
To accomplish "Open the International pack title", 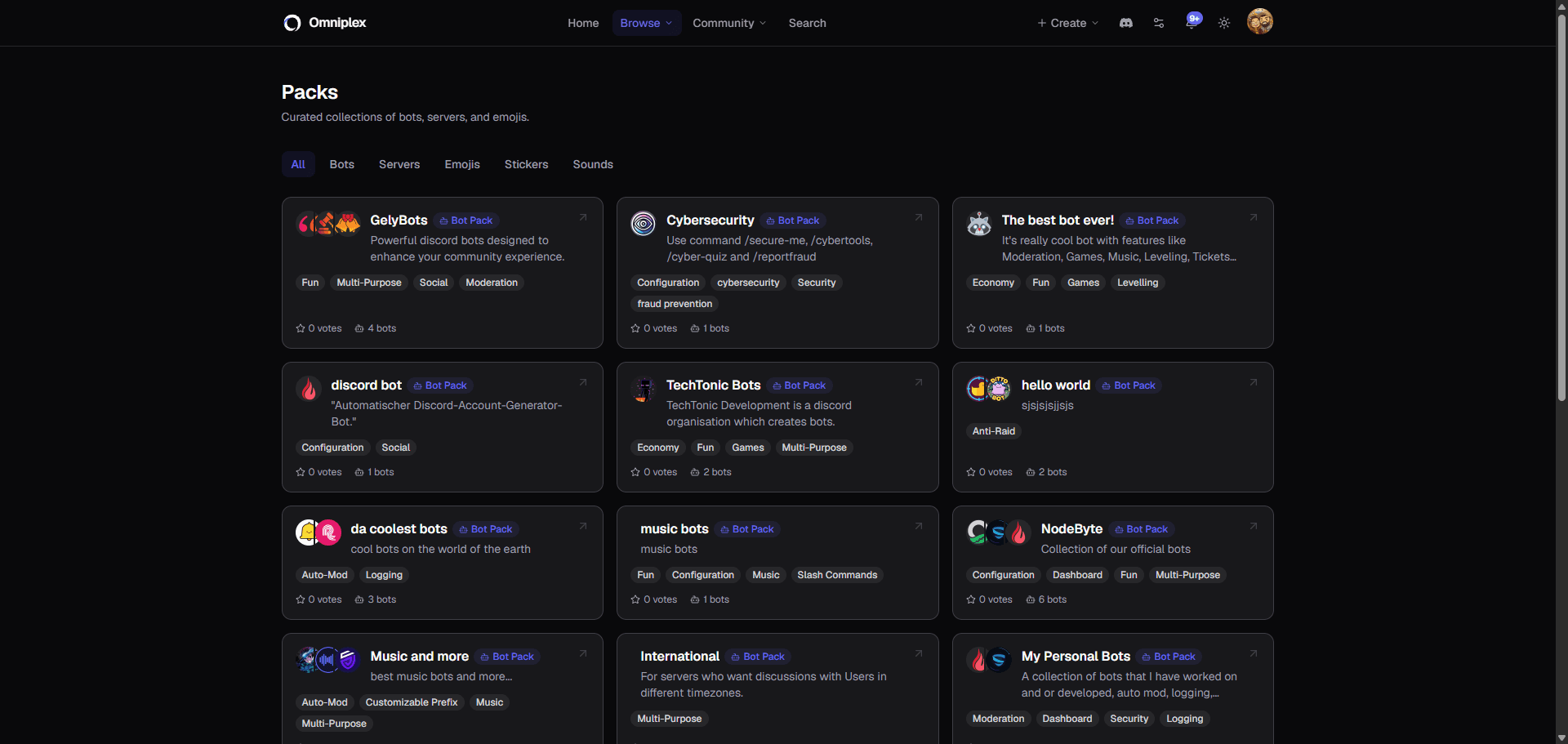I will (x=679, y=656).
